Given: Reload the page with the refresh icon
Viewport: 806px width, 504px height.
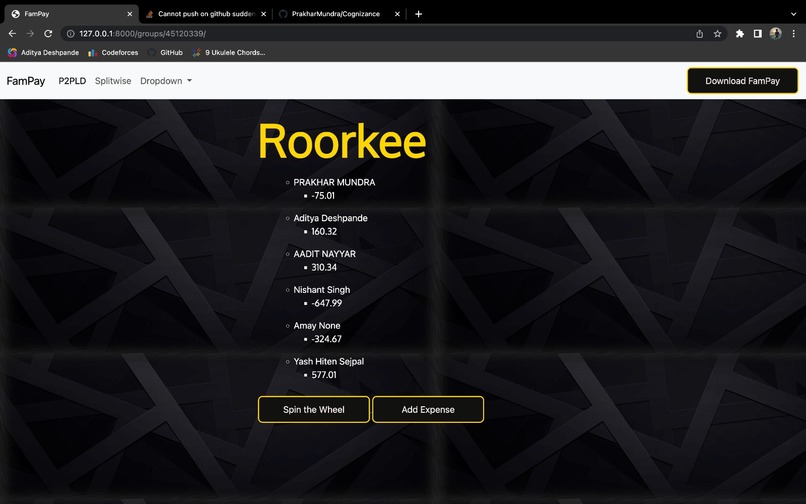Looking at the screenshot, I should click(x=48, y=33).
